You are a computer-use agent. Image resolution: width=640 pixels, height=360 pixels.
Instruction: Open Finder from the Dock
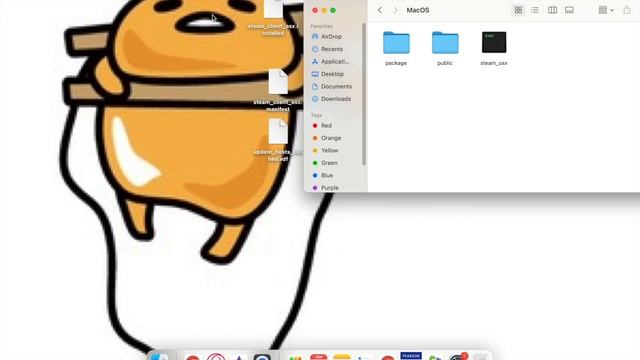pos(159,357)
